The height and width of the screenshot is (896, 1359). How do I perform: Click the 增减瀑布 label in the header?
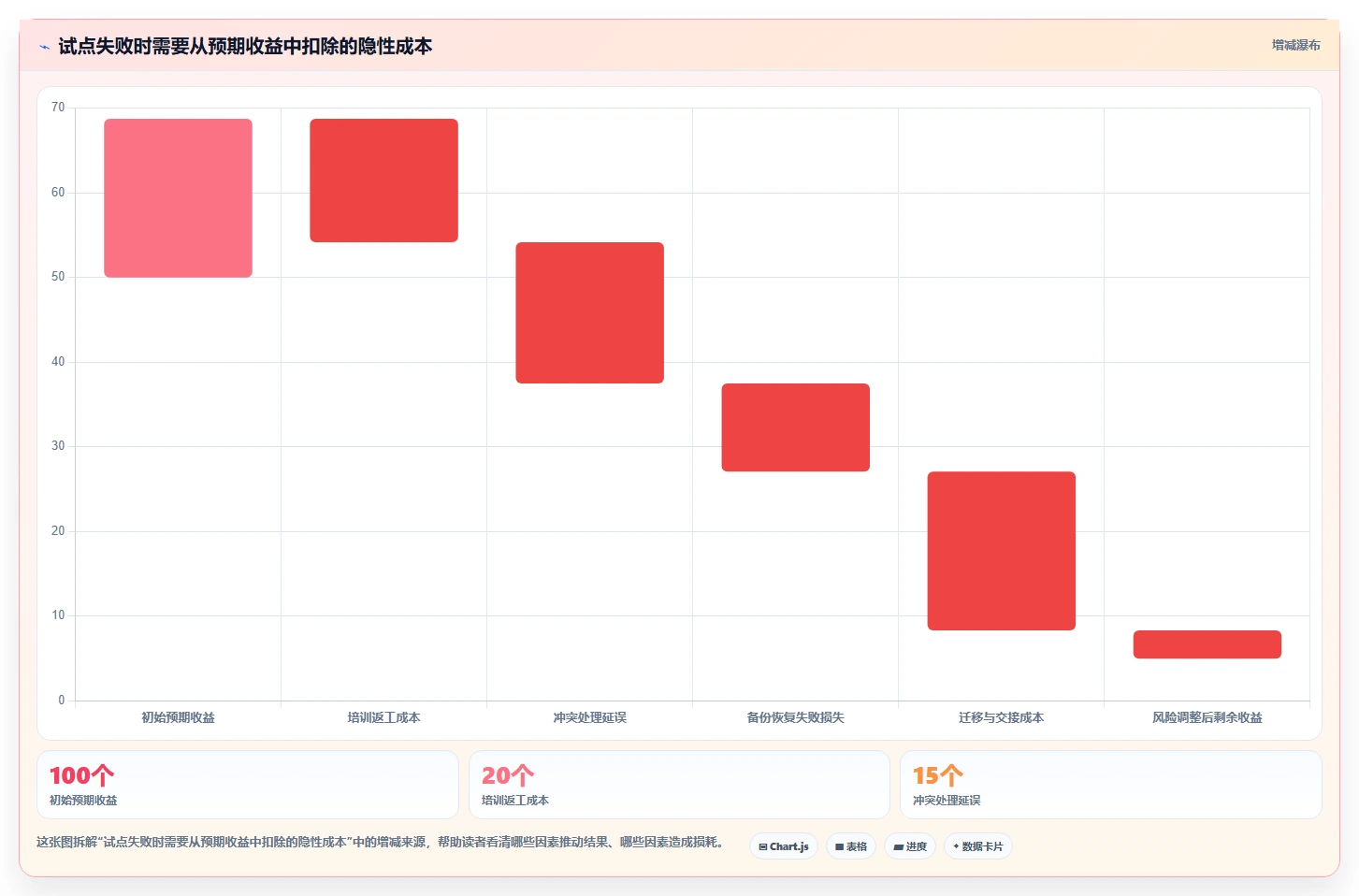coord(1295,45)
